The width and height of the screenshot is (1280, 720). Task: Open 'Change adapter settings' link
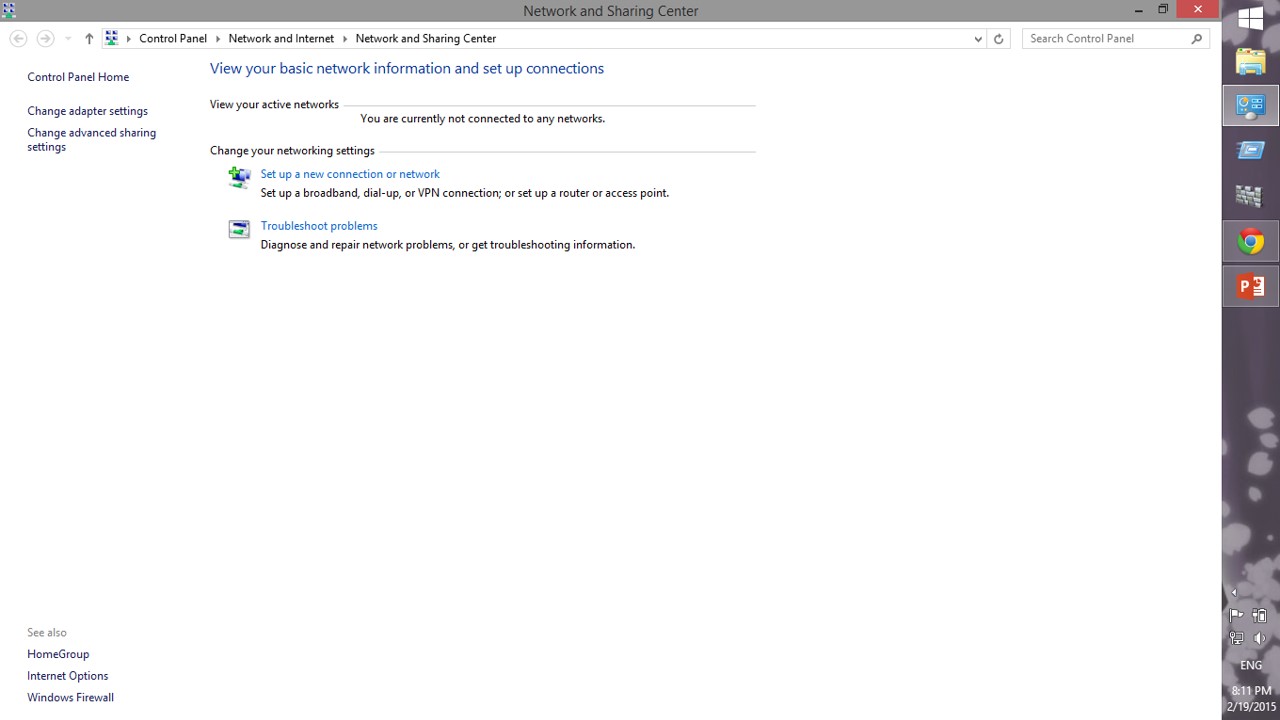(x=87, y=111)
